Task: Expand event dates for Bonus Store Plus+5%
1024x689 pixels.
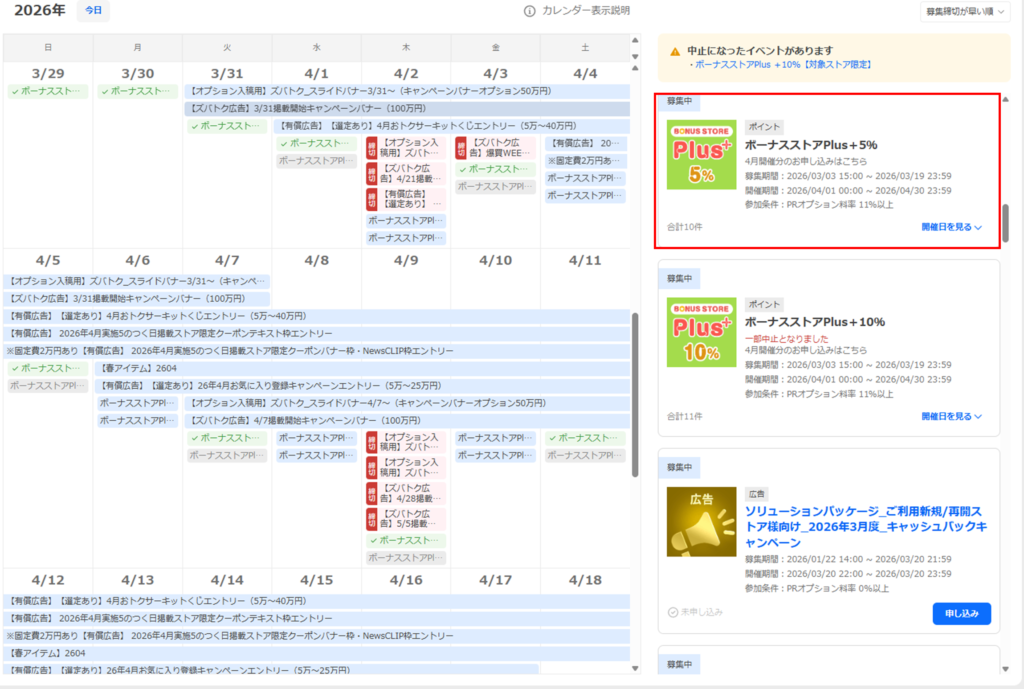Action: pyautogui.click(x=951, y=227)
